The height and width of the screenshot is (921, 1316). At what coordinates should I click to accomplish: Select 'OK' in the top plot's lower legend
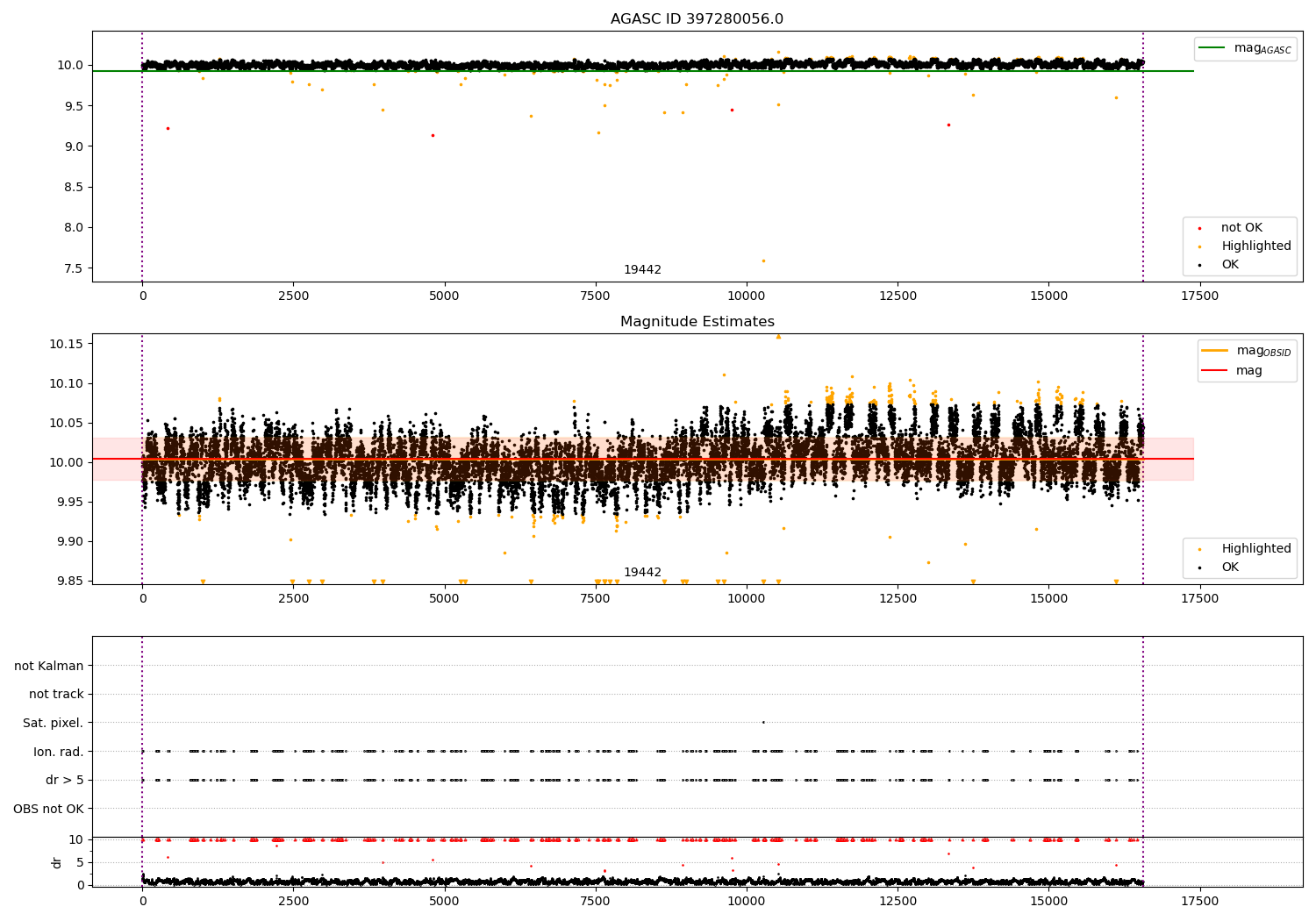[1230, 265]
